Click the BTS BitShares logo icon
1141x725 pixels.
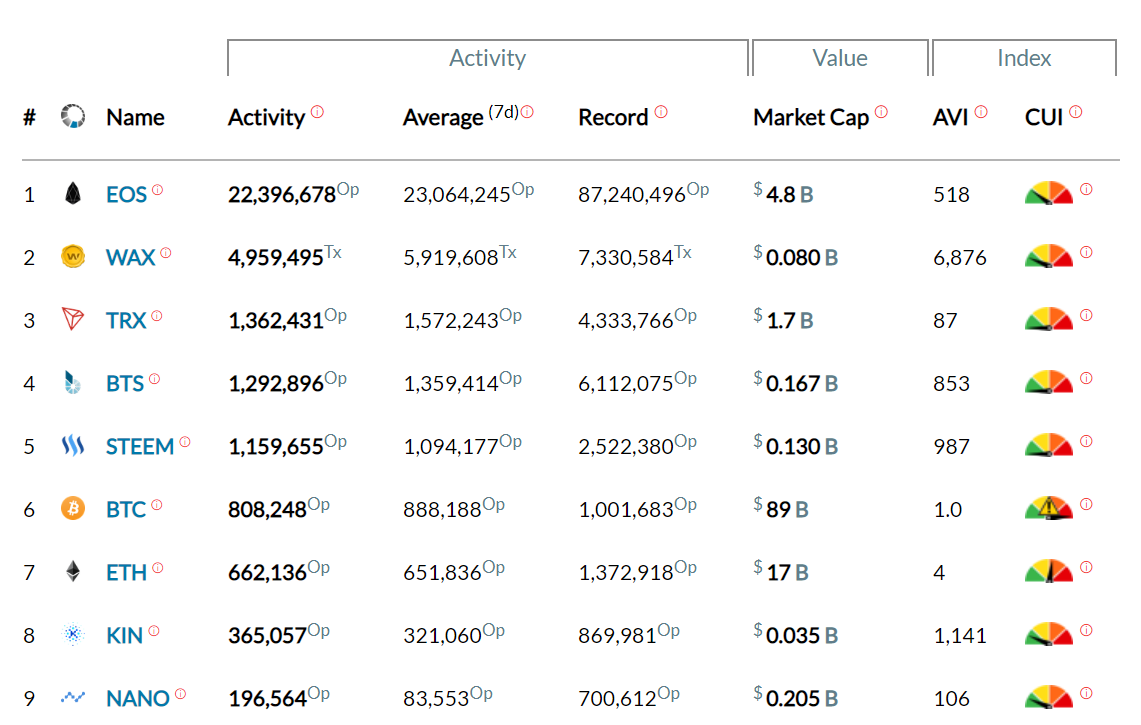(72, 383)
